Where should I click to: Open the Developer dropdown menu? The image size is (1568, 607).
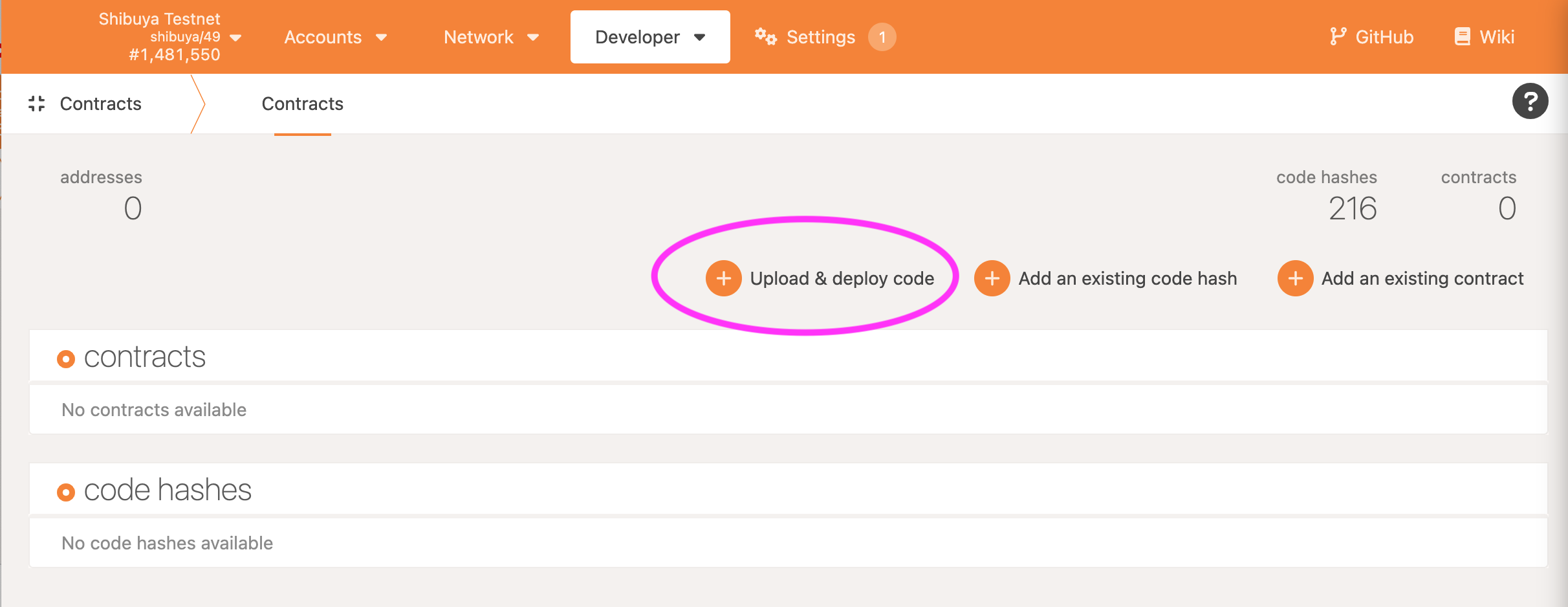click(x=649, y=37)
